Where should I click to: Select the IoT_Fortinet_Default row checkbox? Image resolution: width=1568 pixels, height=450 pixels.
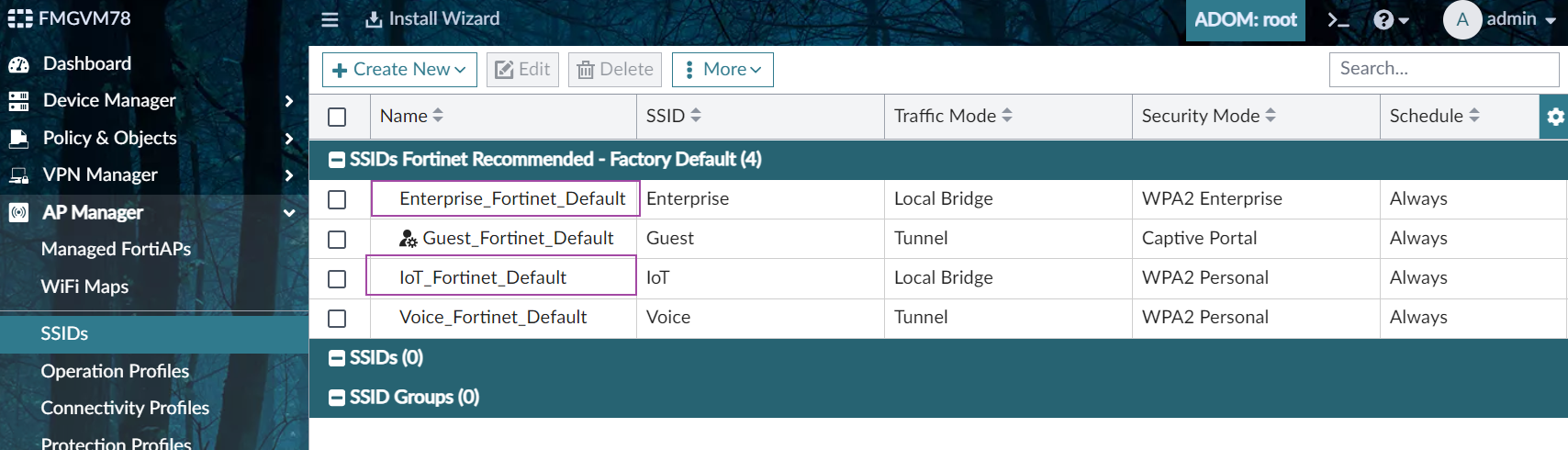pos(337,278)
